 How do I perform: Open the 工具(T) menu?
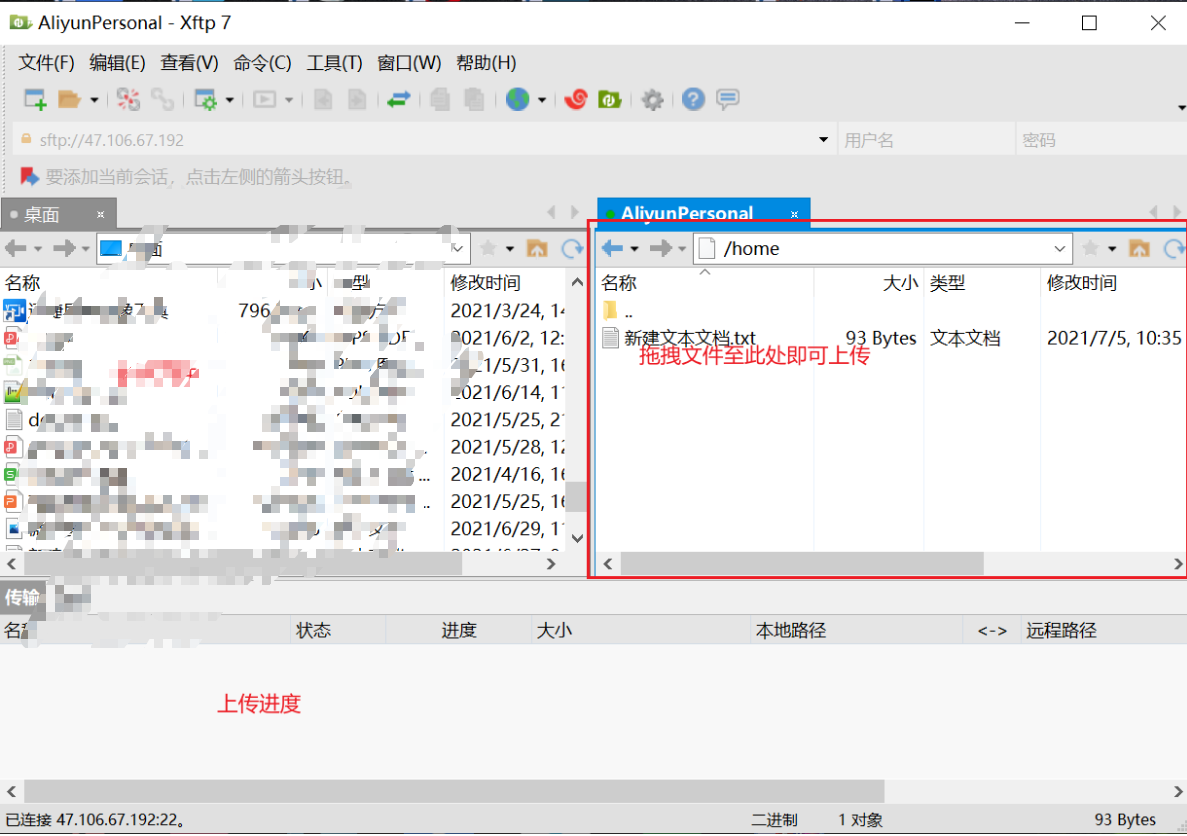pos(334,62)
